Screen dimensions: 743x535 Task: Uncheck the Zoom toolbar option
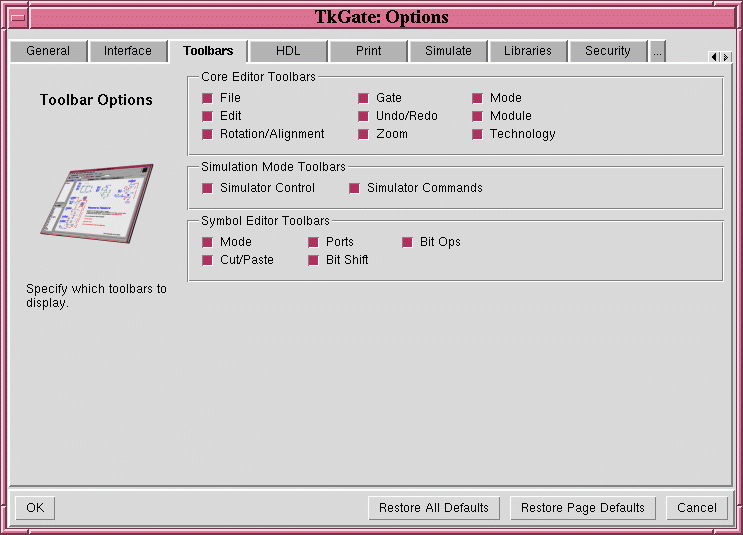[x=364, y=134]
